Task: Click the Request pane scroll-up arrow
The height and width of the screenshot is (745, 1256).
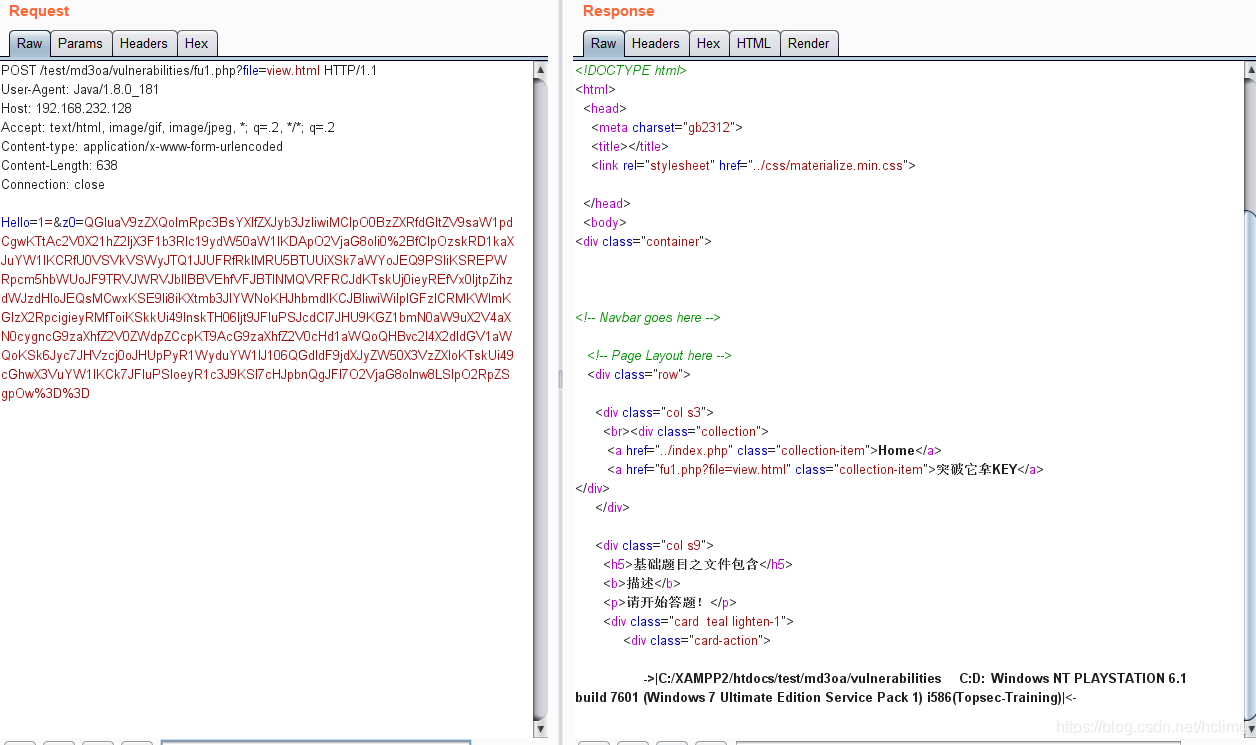Action: coord(541,70)
